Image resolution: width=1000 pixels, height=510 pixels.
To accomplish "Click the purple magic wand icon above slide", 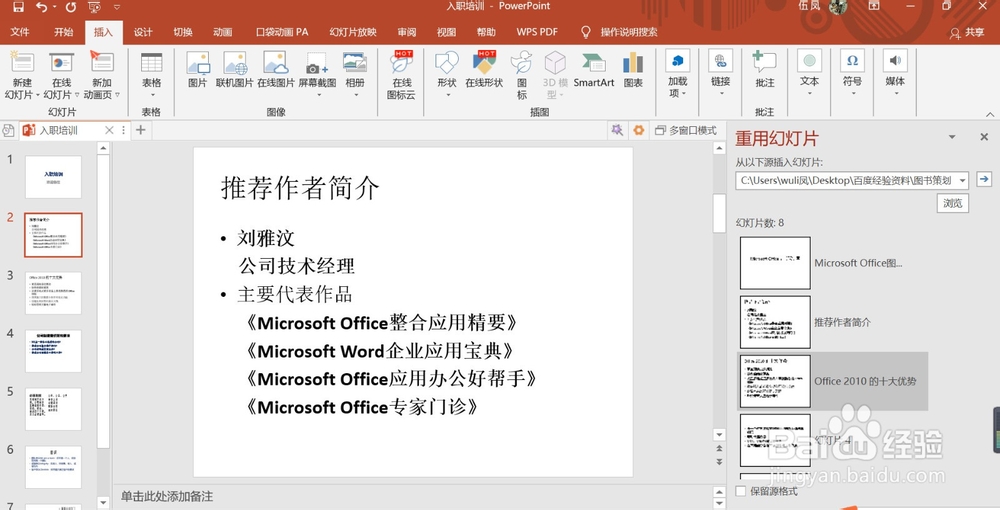I will pyautogui.click(x=617, y=130).
